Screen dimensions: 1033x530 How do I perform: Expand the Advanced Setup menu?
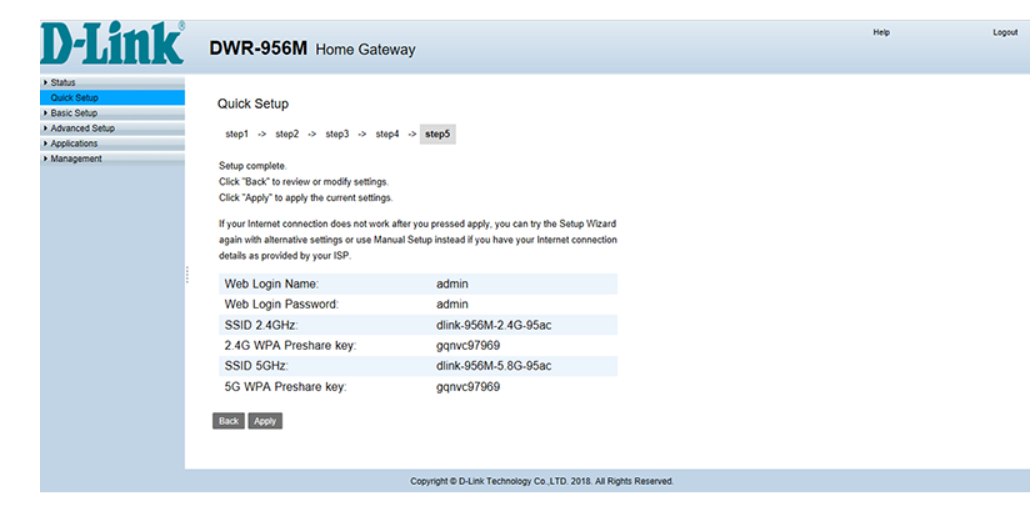pos(112,129)
